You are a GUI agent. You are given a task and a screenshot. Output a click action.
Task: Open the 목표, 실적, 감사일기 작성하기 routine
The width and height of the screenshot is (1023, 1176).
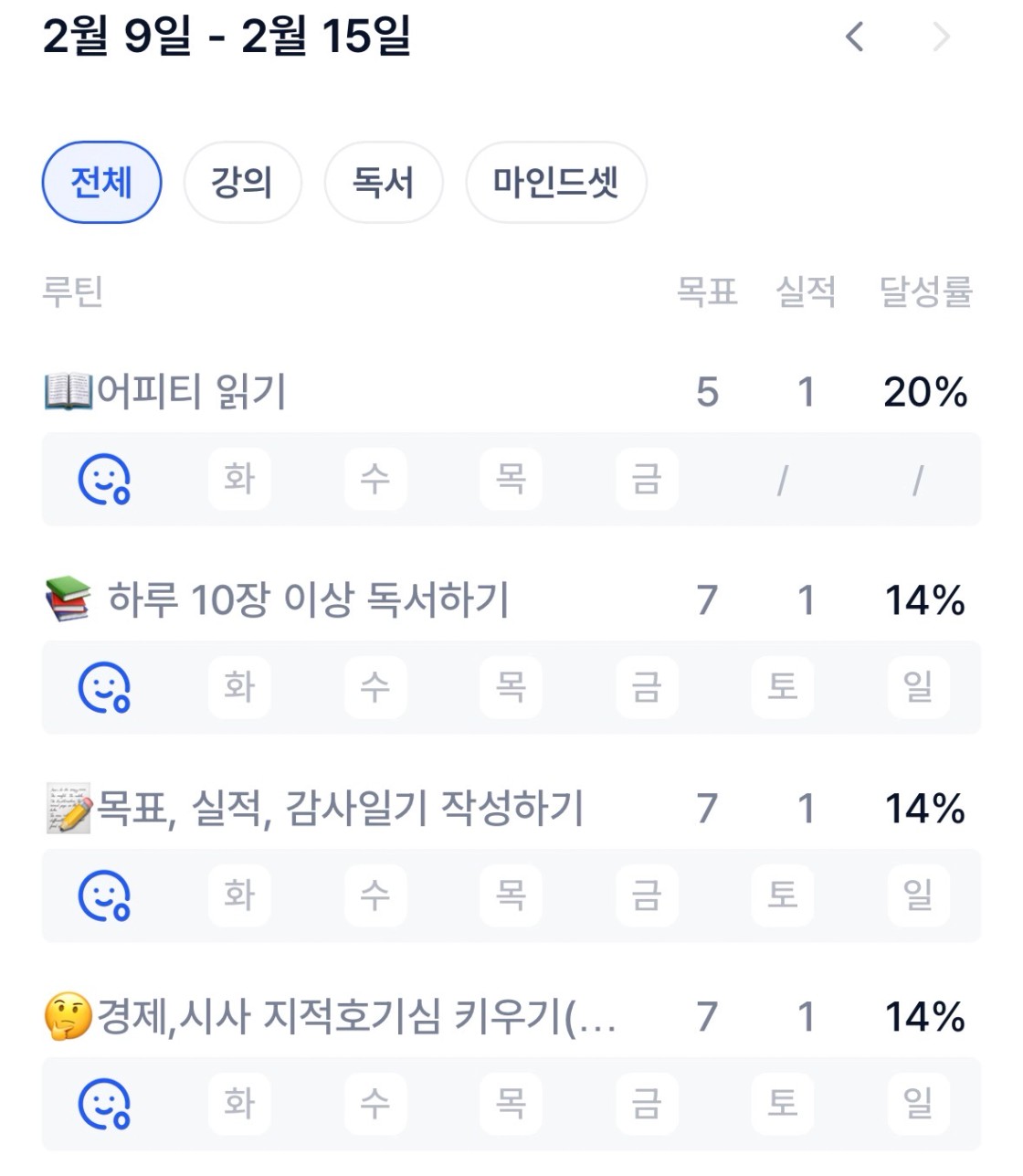[340, 809]
